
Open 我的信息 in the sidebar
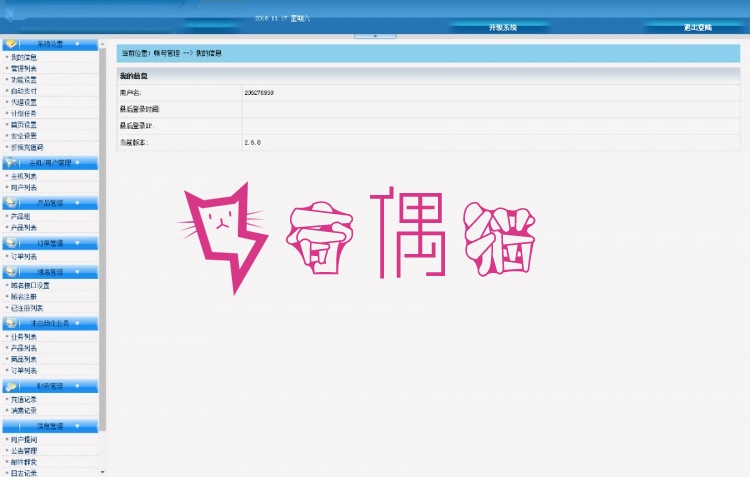(24, 57)
